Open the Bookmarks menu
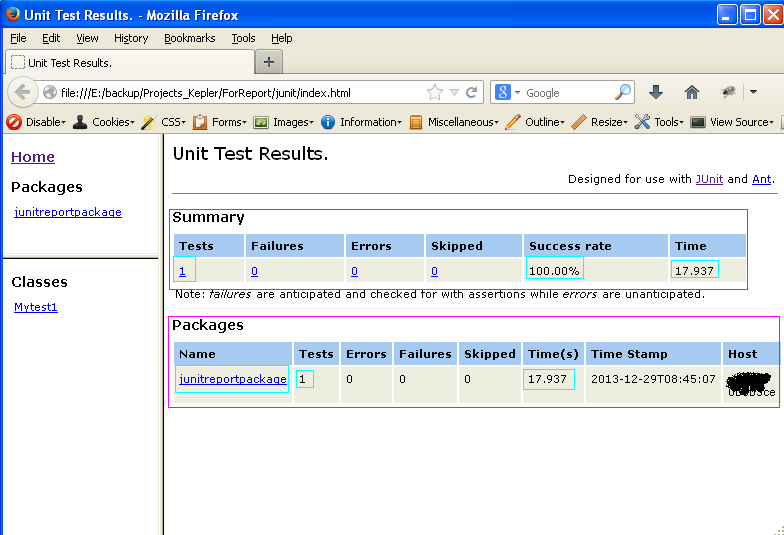This screenshot has height=535, width=784. tap(190, 38)
